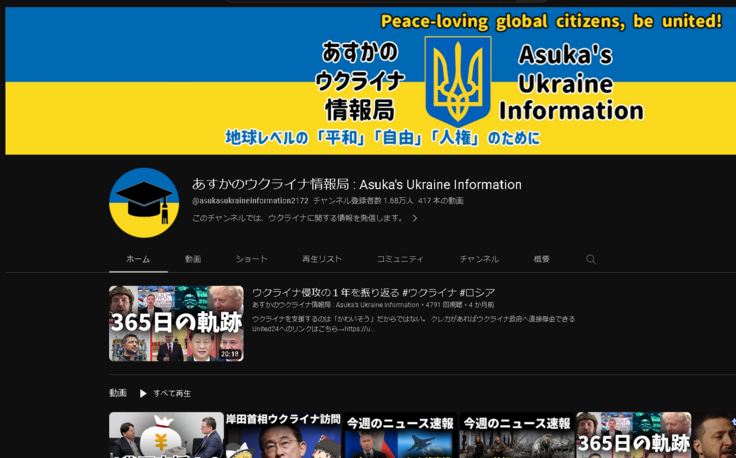Click the channel name under featured video
The image size is (736, 458).
coord(335,305)
